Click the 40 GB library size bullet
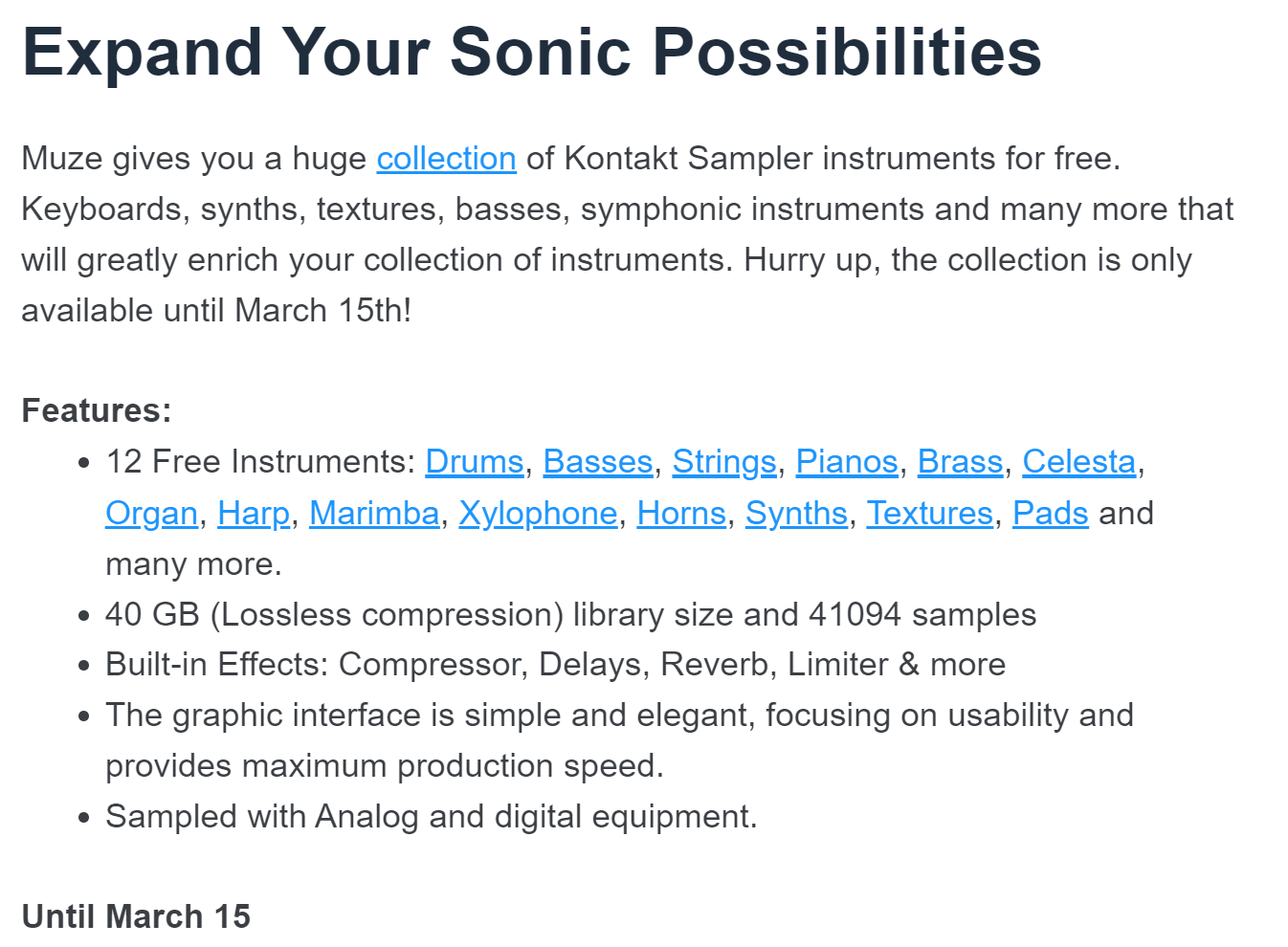 [x=571, y=614]
